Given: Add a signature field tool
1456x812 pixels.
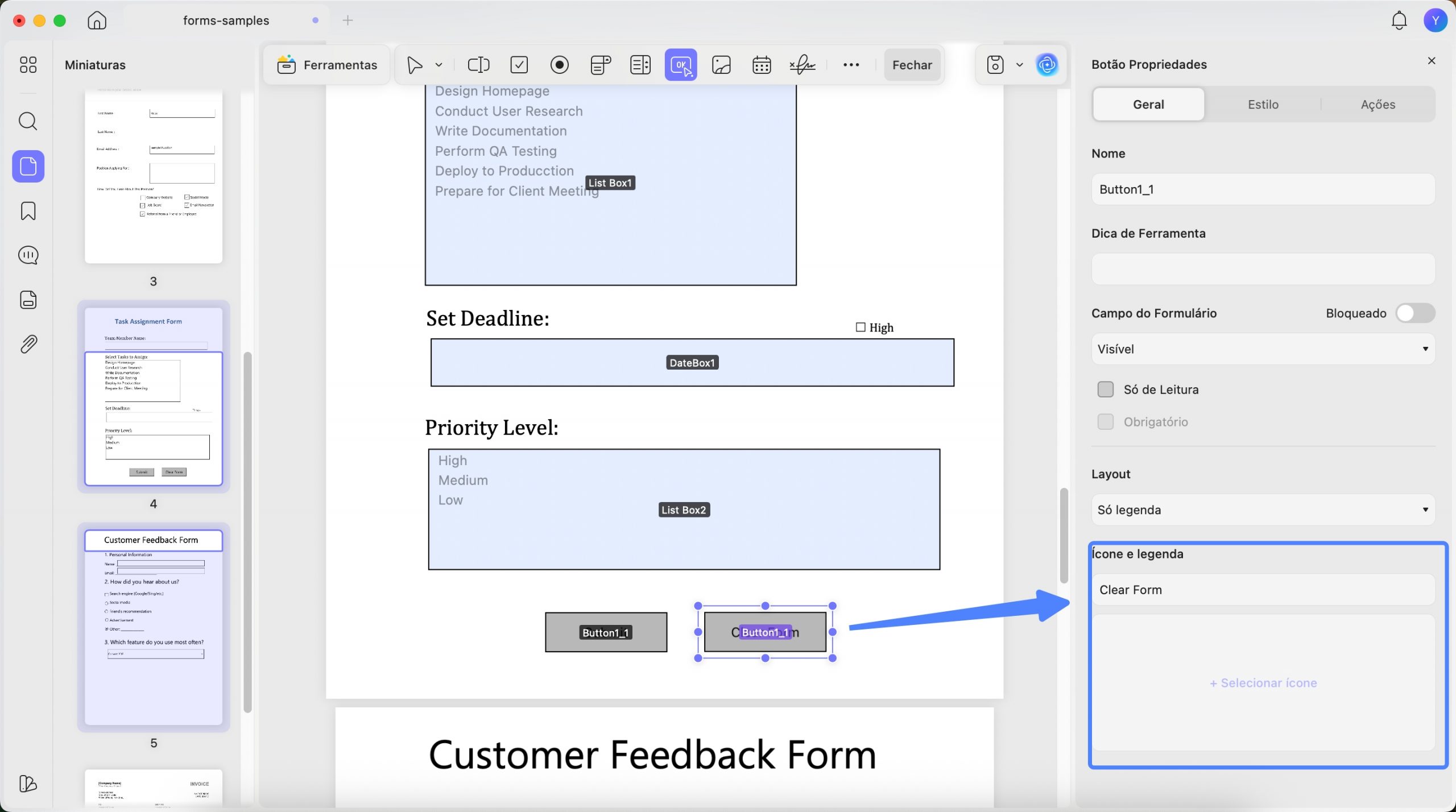Looking at the screenshot, I should 803,65.
